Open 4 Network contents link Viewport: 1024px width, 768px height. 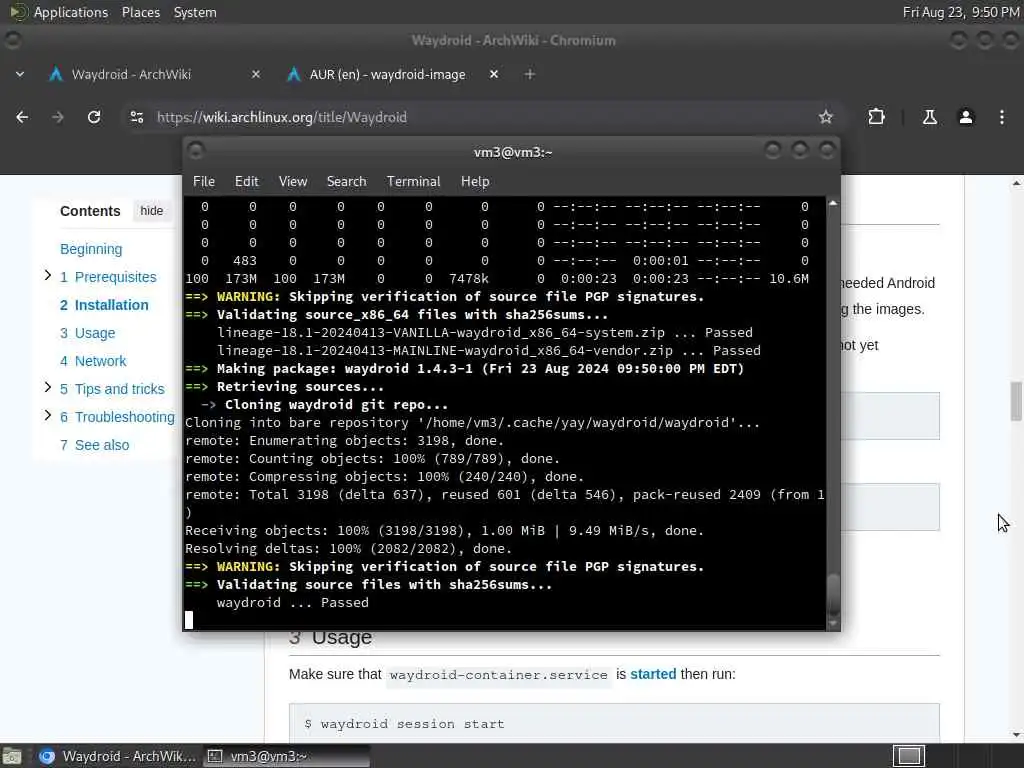[93, 361]
